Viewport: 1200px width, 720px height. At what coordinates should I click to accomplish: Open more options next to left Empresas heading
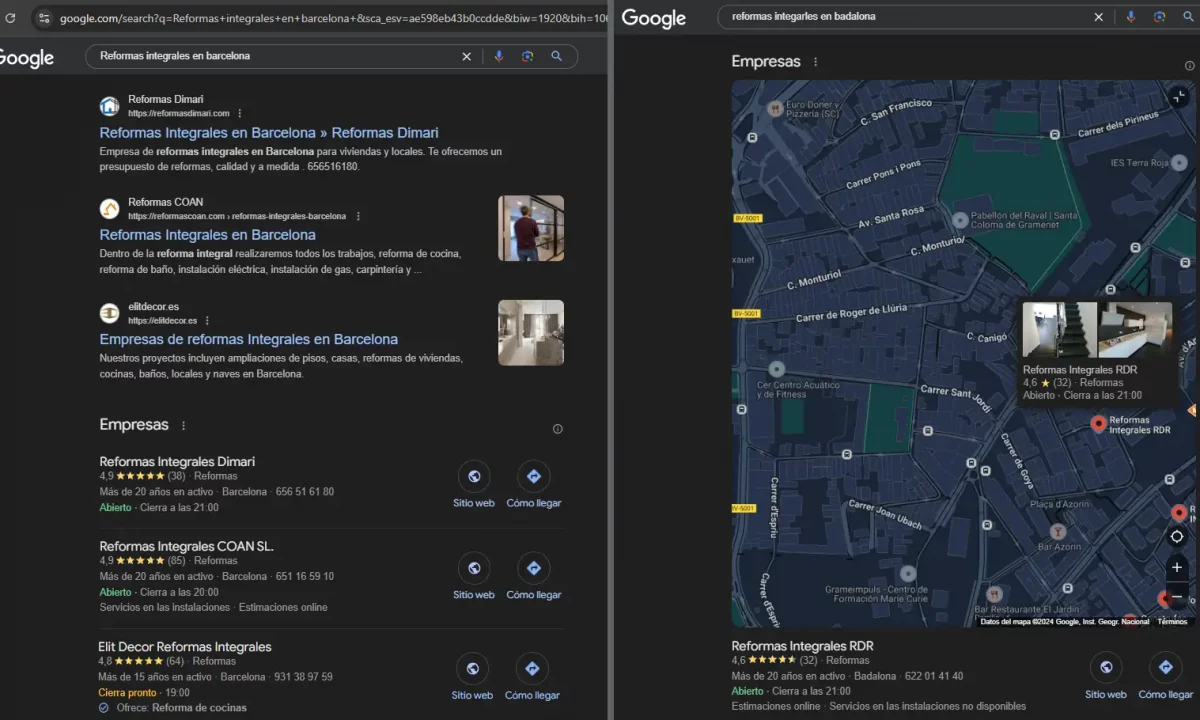tap(183, 426)
